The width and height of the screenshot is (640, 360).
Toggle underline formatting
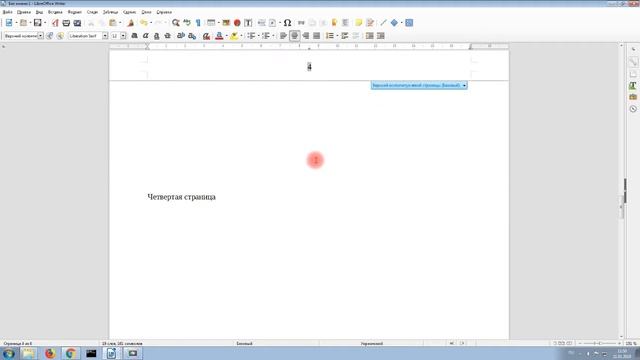(156, 36)
